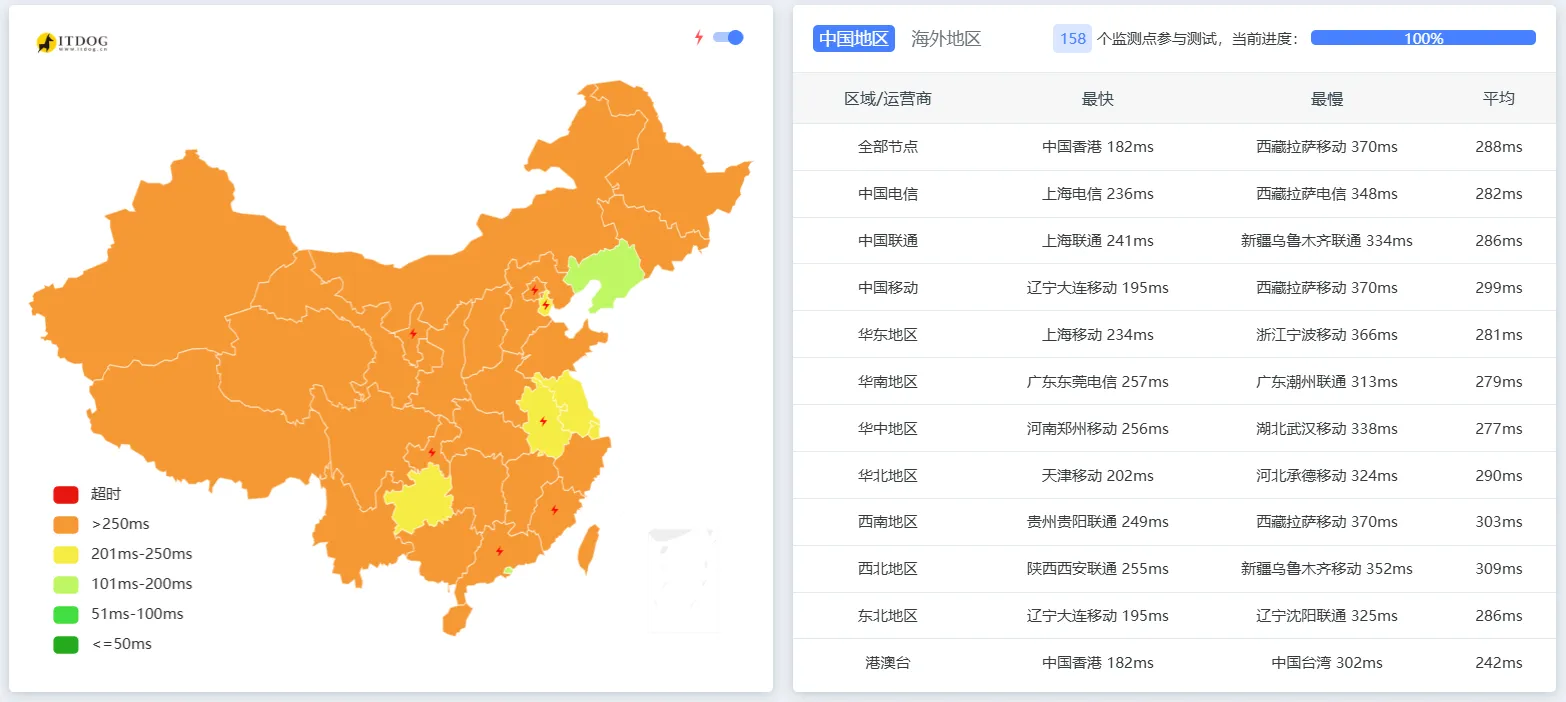The height and width of the screenshot is (702, 1566).
Task: Click the ITDOG logo
Action: pos(71,42)
